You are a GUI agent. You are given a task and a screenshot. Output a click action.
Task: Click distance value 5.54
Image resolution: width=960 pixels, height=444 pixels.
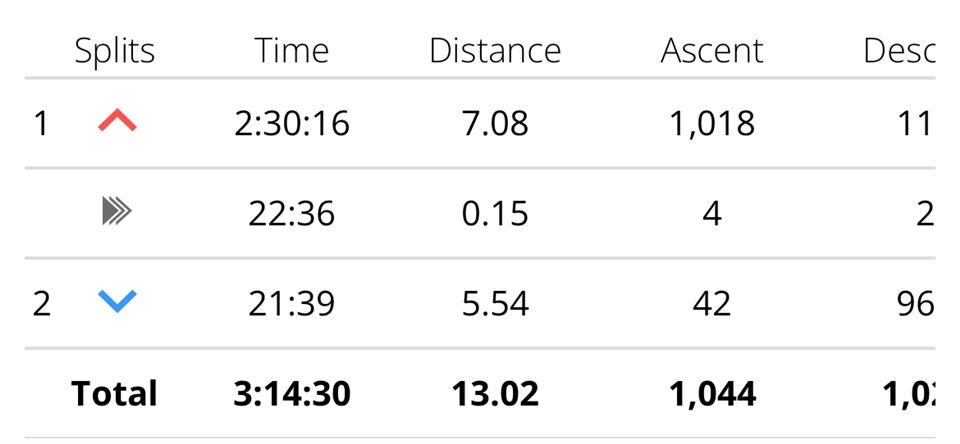495,304
